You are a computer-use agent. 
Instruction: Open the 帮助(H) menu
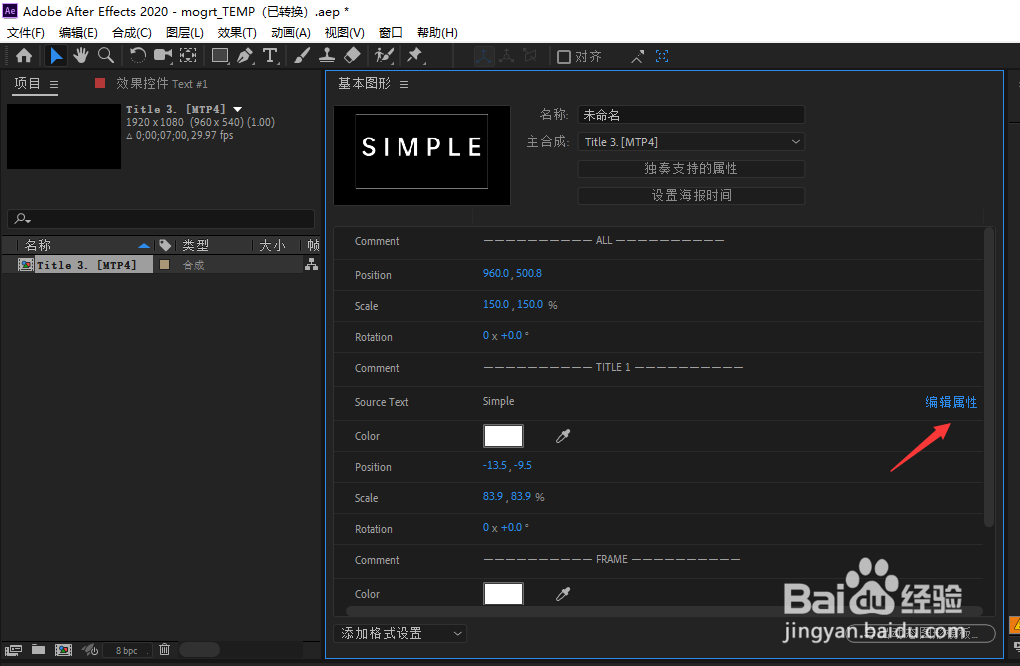[x=437, y=33]
